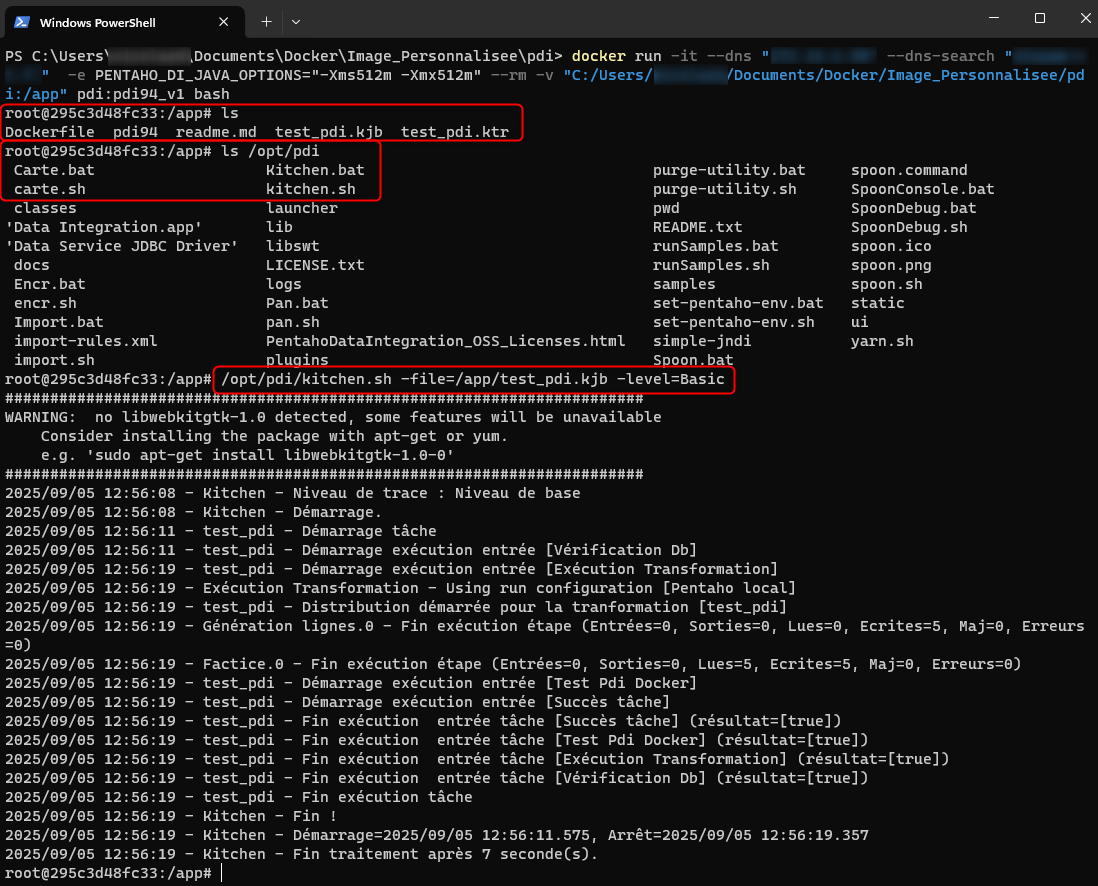
Task: Click 'import-rules.xml' in the listing
Action: (85, 341)
